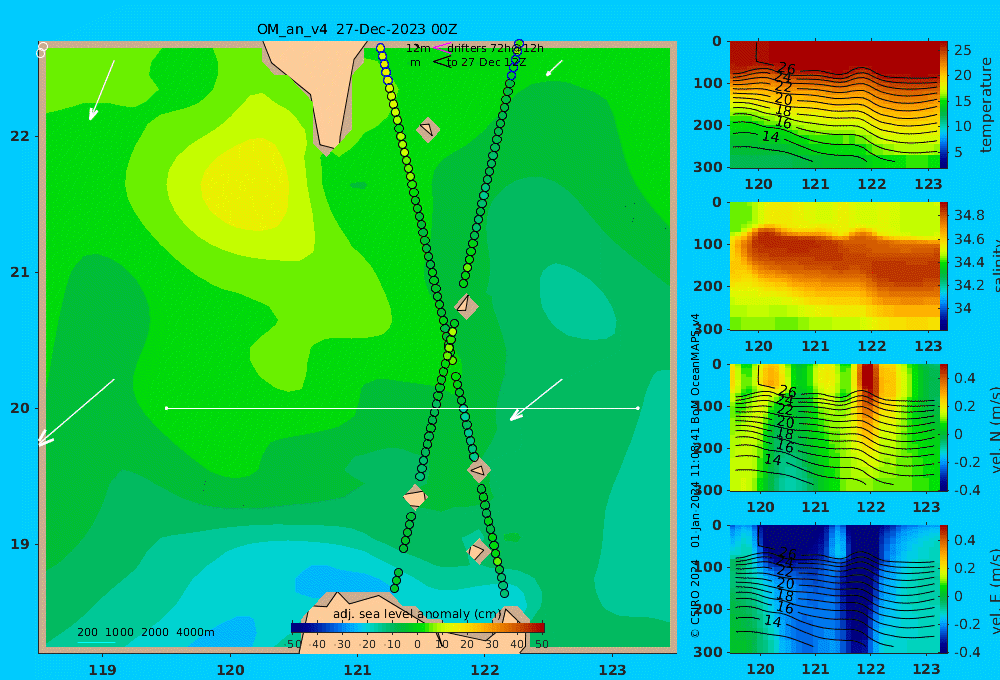Click the temperature colorbar

point(944,105)
